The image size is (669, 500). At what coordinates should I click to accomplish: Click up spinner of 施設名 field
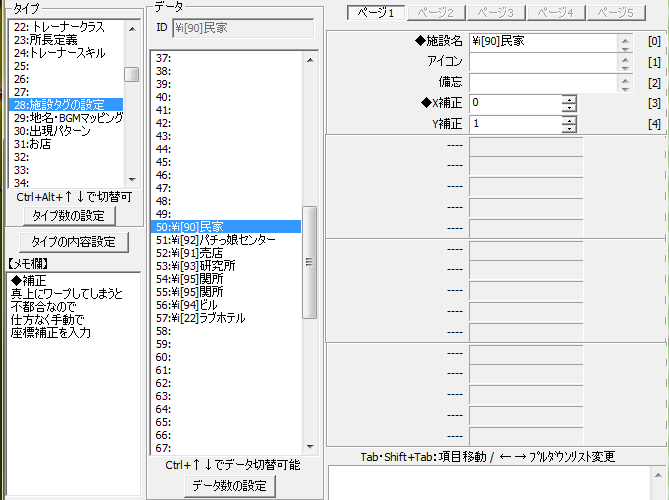[625, 40]
